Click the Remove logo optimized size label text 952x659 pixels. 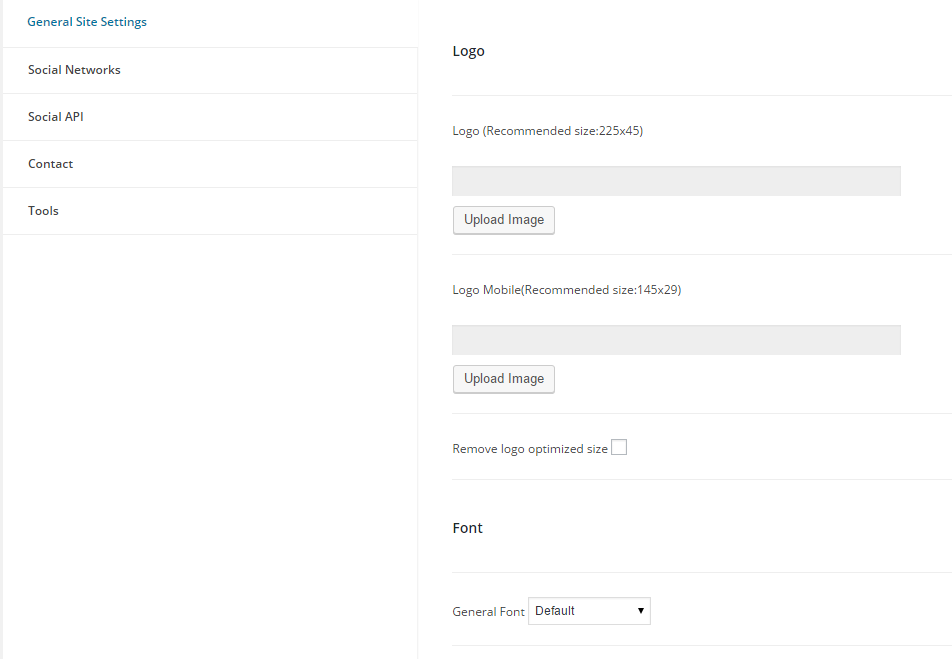point(530,449)
